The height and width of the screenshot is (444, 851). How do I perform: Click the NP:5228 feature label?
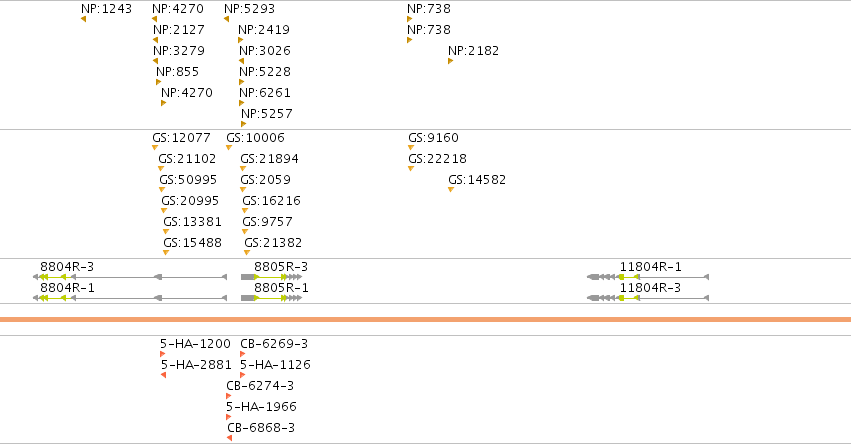point(265,72)
